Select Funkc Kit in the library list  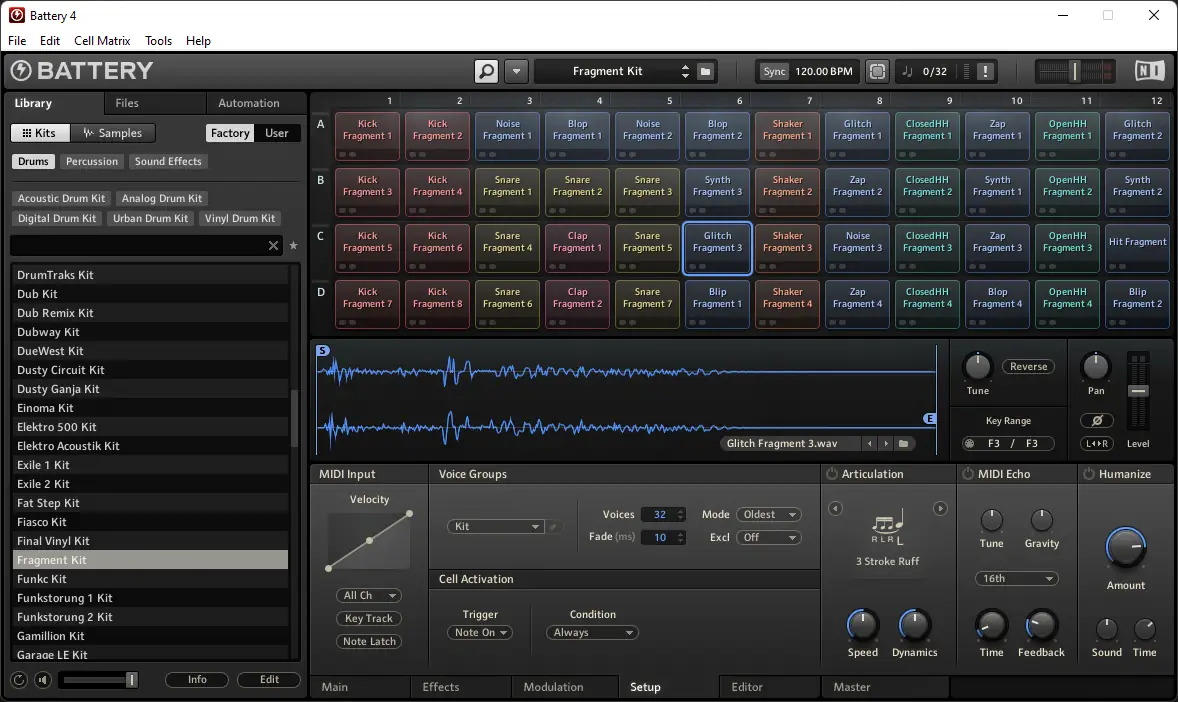click(150, 579)
